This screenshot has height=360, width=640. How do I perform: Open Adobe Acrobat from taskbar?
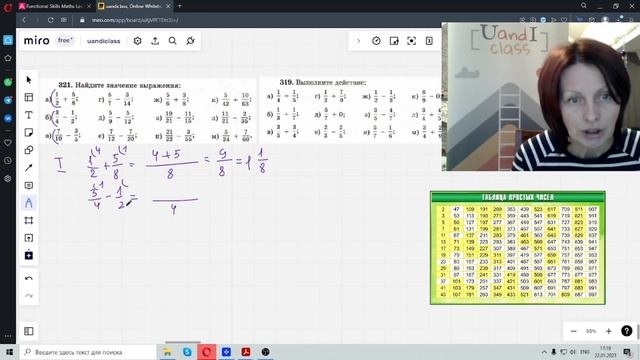[x=246, y=352]
